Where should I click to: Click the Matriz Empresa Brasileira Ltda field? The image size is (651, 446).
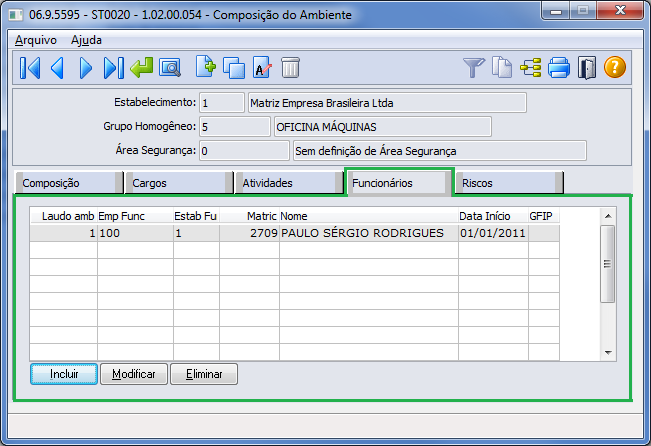tap(387, 103)
